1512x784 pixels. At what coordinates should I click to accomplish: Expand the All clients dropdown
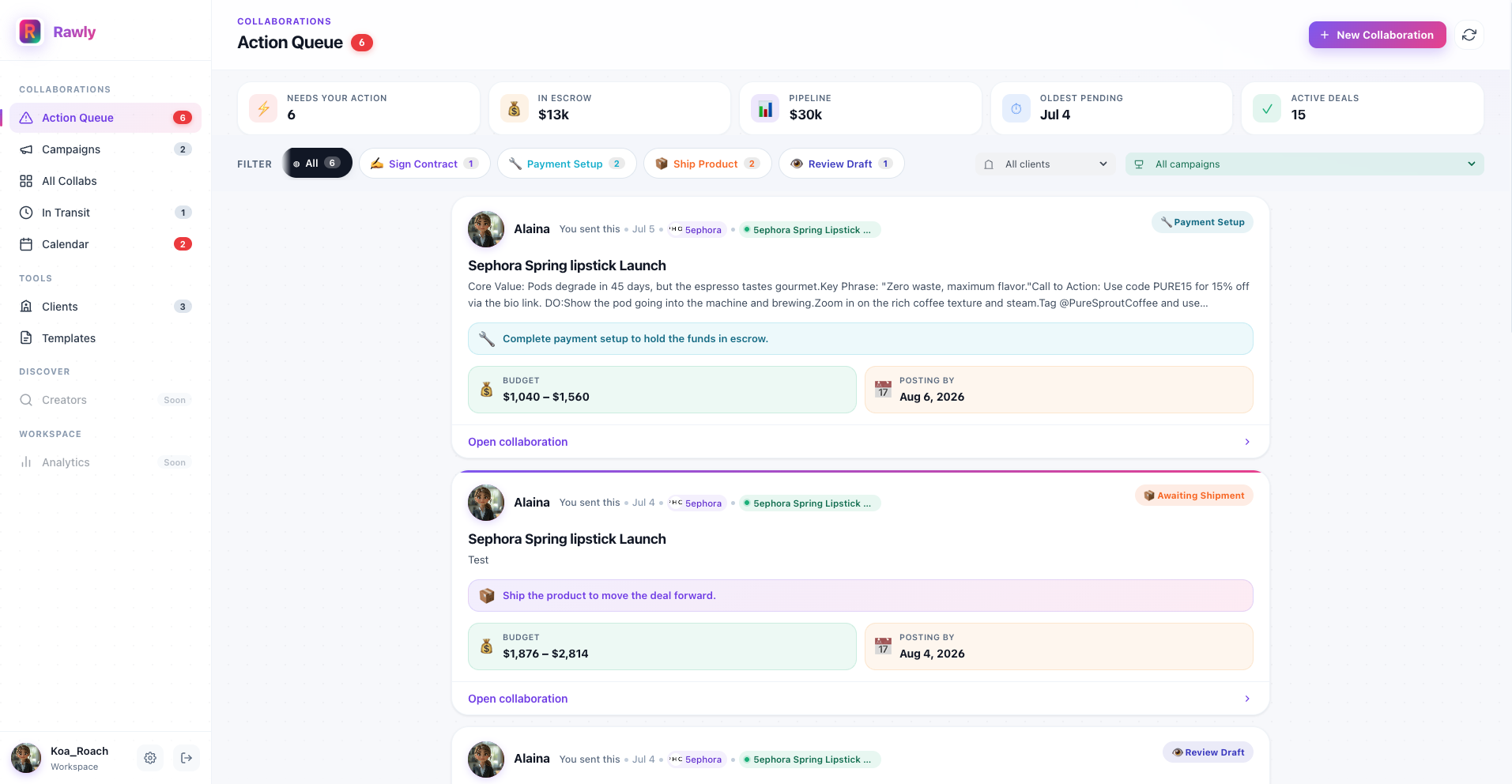1045,164
